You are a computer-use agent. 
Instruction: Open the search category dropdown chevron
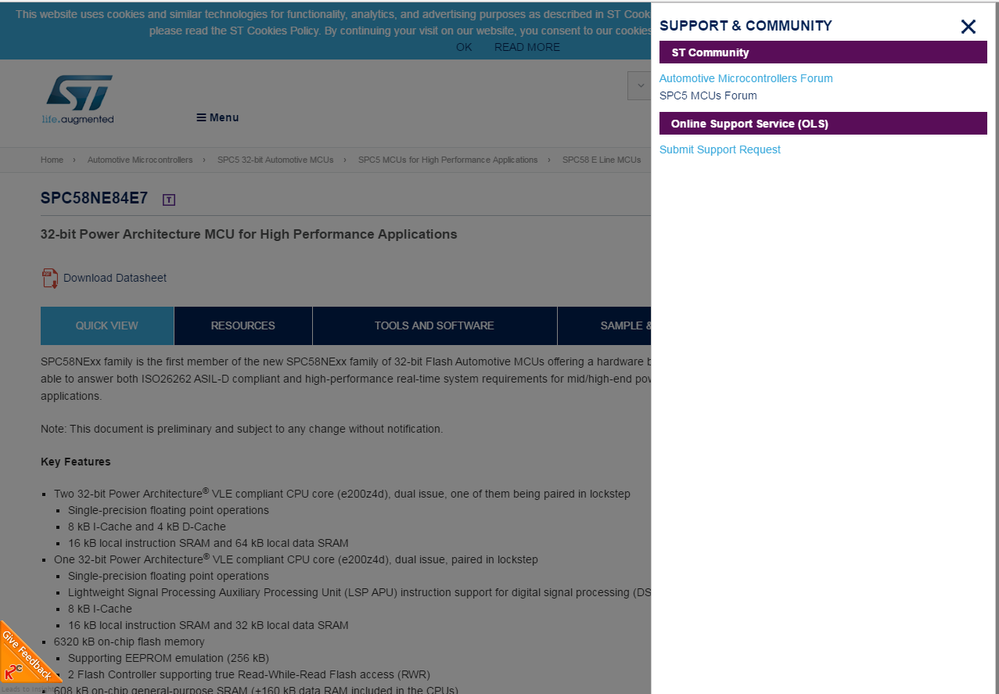640,85
